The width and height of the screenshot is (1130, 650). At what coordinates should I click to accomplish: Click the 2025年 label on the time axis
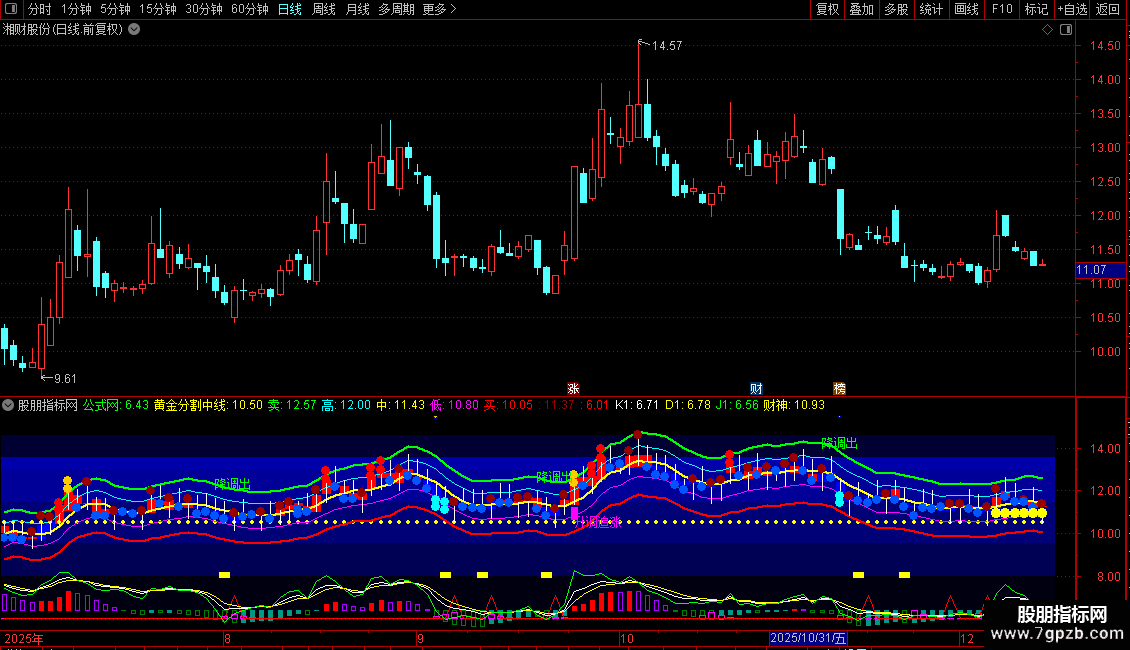[x=24, y=638]
